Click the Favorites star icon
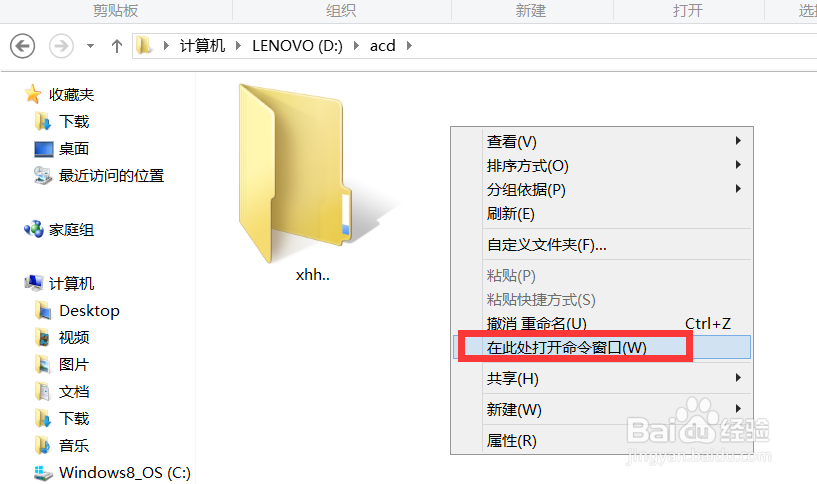Image resolution: width=817 pixels, height=484 pixels. tap(33, 94)
